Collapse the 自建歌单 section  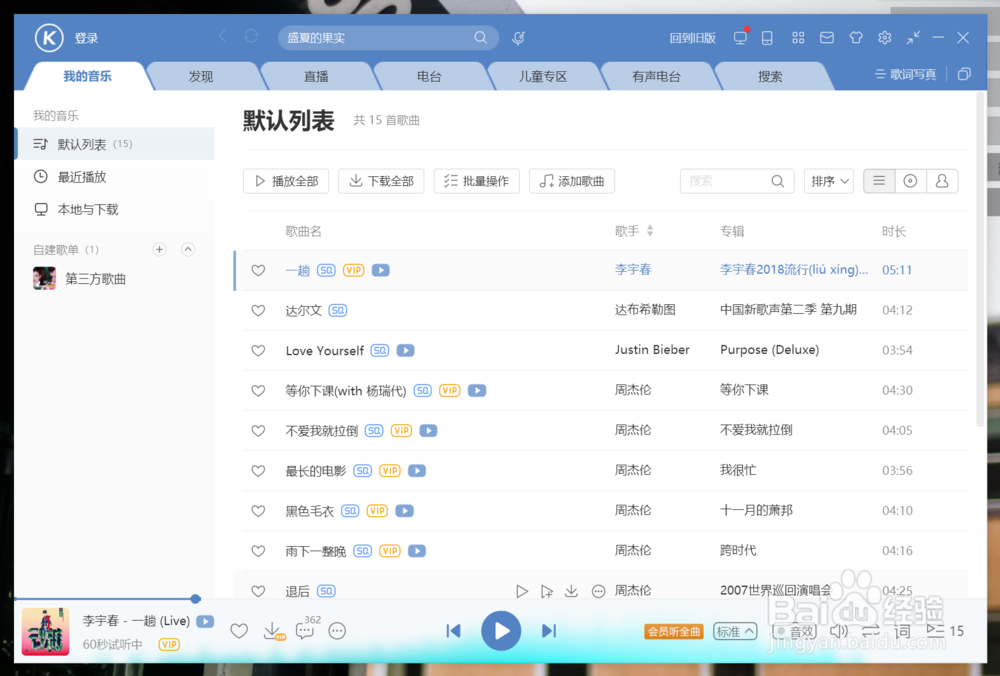(x=188, y=249)
